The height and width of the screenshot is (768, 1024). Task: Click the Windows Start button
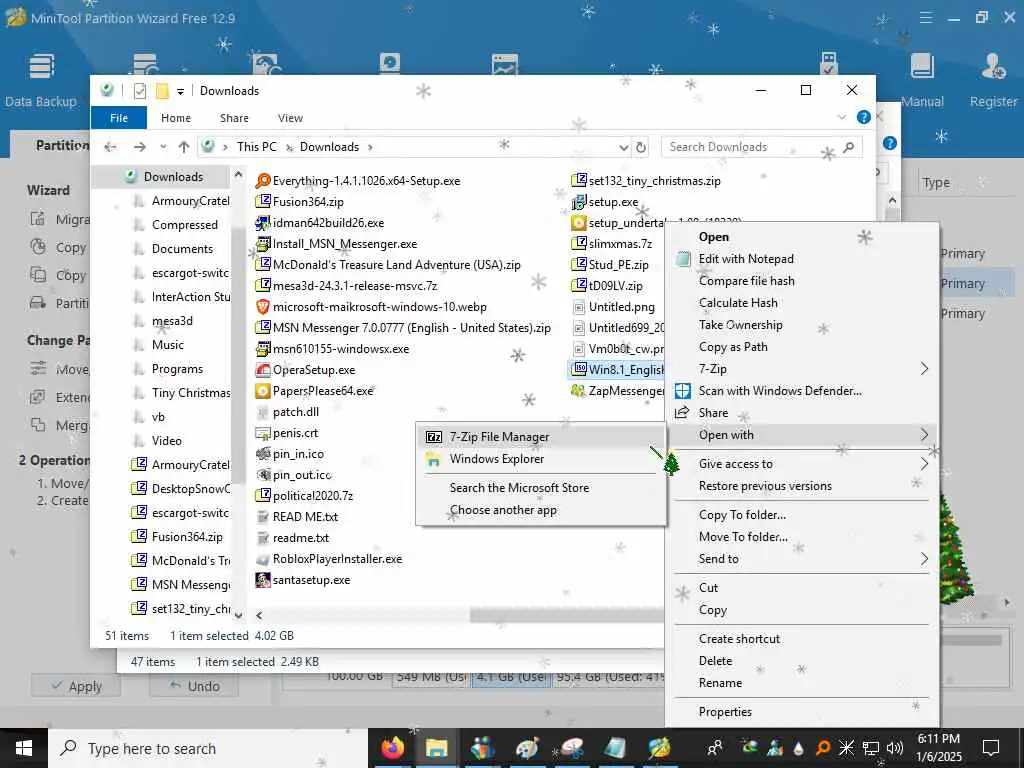click(24, 748)
